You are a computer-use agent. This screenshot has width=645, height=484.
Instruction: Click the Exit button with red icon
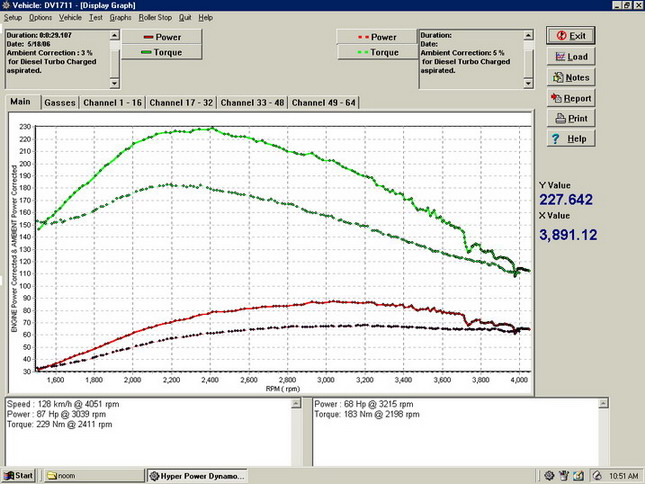[570, 36]
